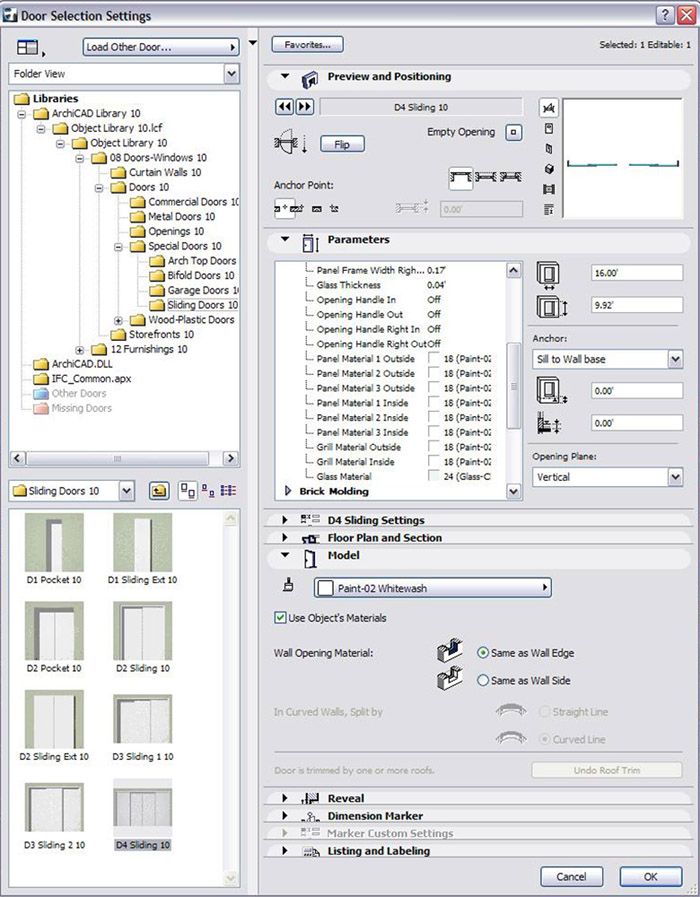The width and height of the screenshot is (700, 897).
Task: Select front elevation preview icon
Action: pyautogui.click(x=548, y=129)
